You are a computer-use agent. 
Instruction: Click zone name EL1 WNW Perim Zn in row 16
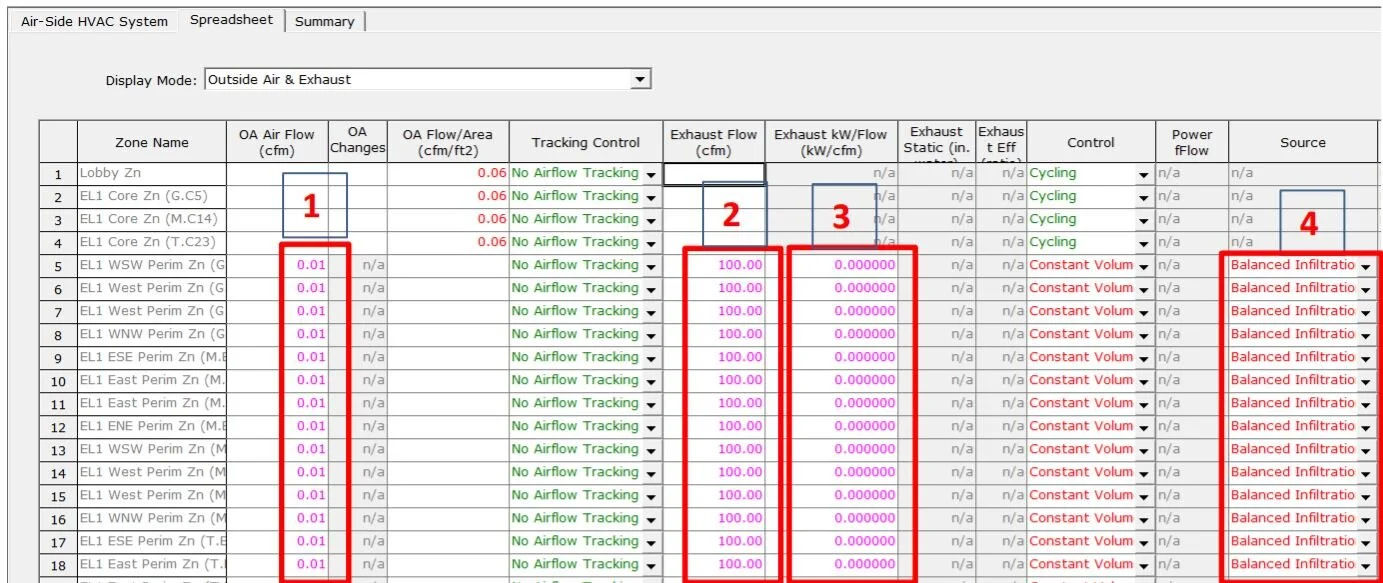152,518
